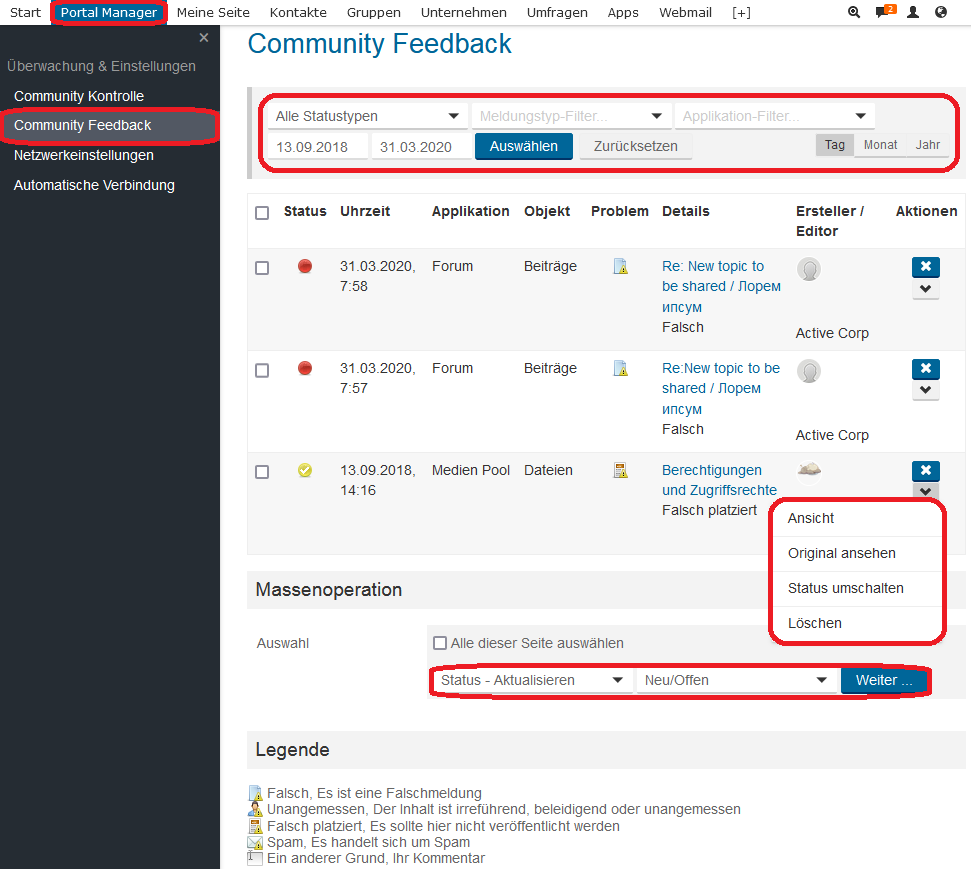Viewport: 971px width, 869px height.
Task: Click the end date field 31.03.2020
Action: point(421,147)
